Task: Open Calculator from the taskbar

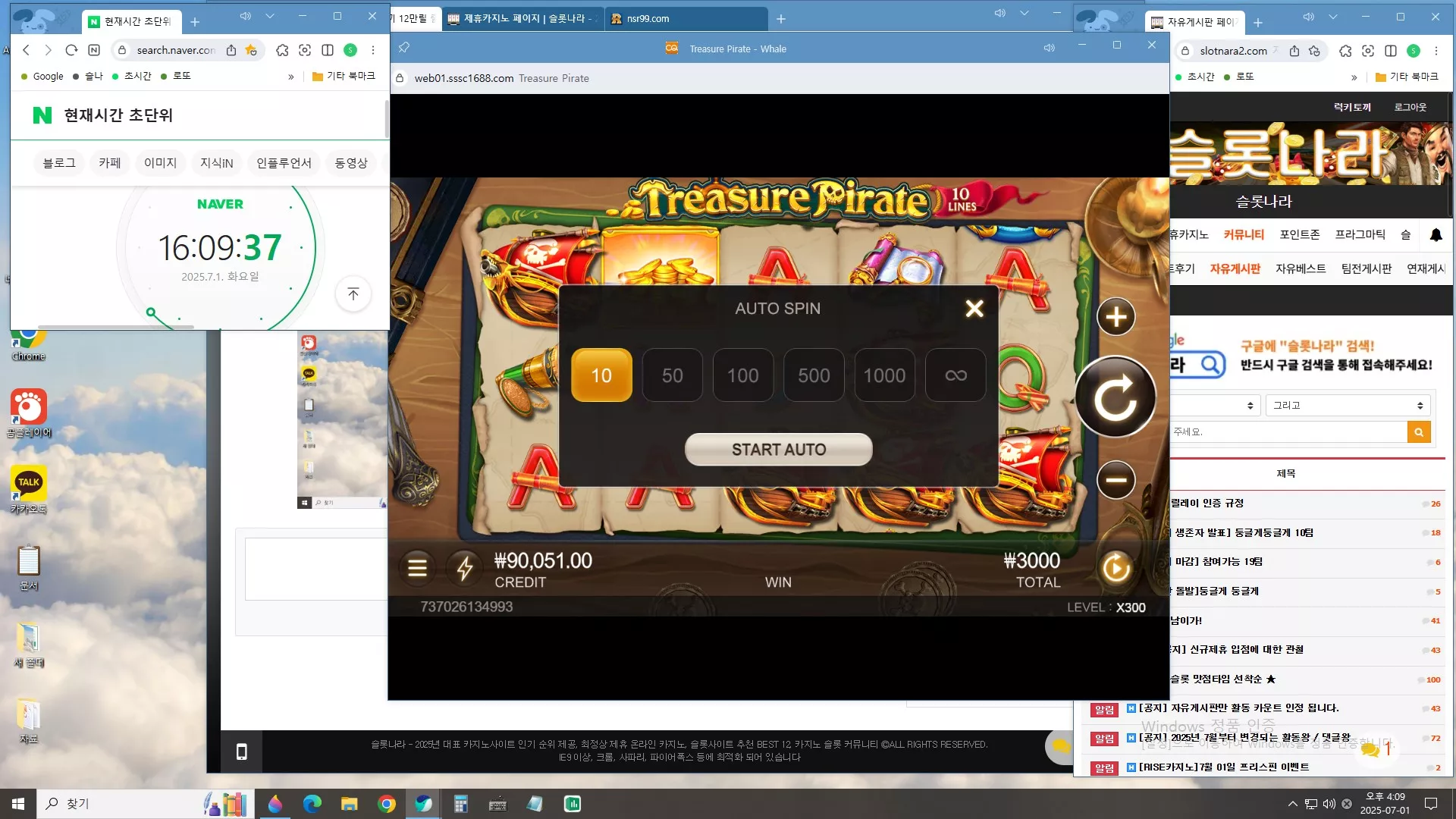Action: [x=460, y=804]
